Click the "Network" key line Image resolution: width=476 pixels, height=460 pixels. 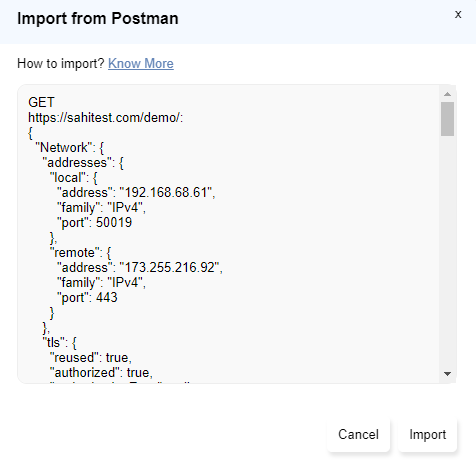[x=70, y=147]
